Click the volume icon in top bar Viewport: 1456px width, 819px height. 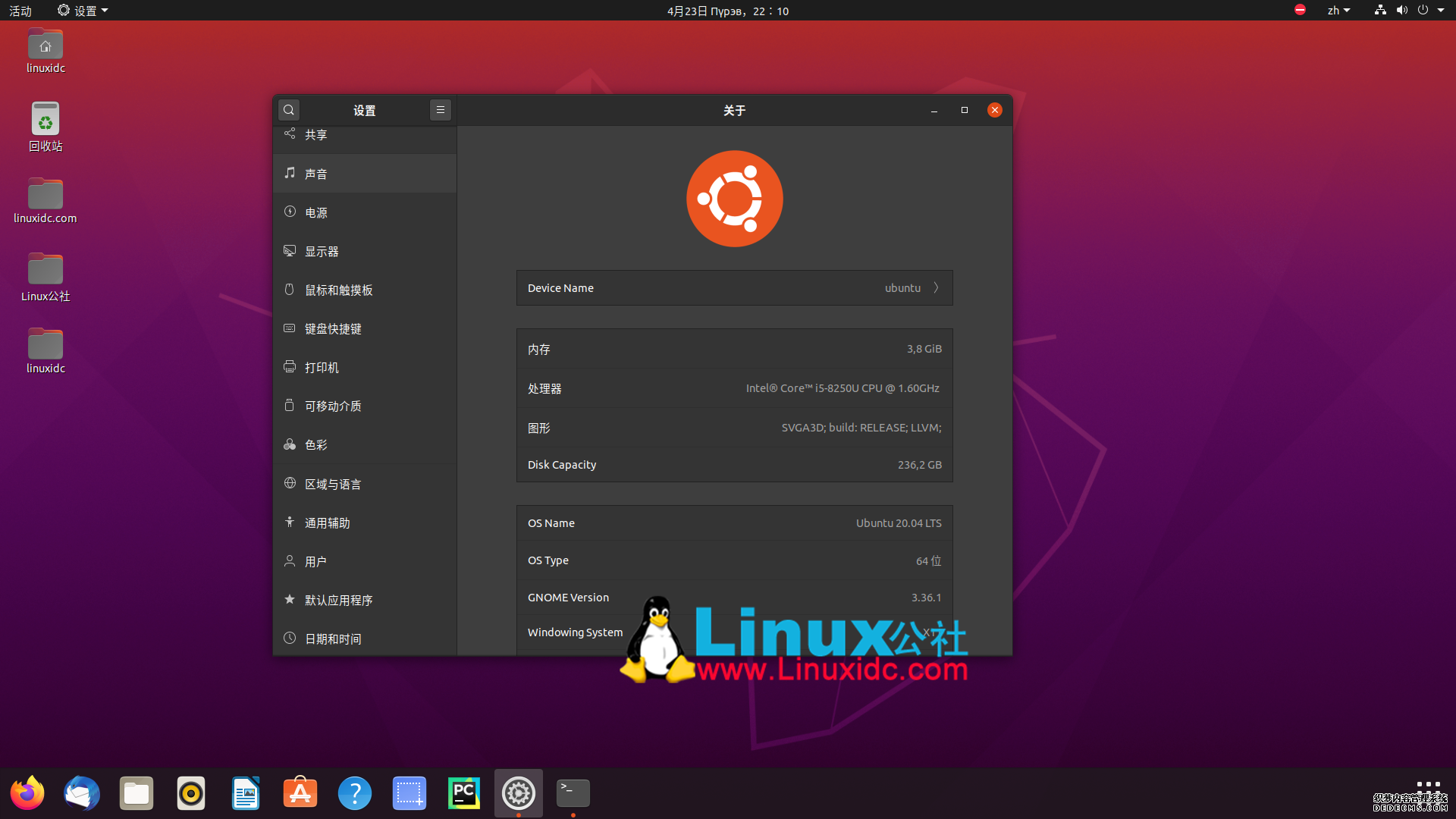click(x=1401, y=10)
